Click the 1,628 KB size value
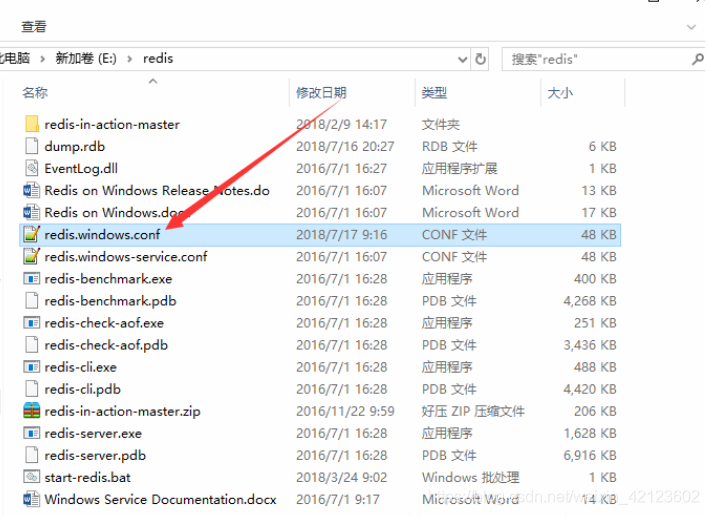This screenshot has height=515, width=709. (x=590, y=434)
